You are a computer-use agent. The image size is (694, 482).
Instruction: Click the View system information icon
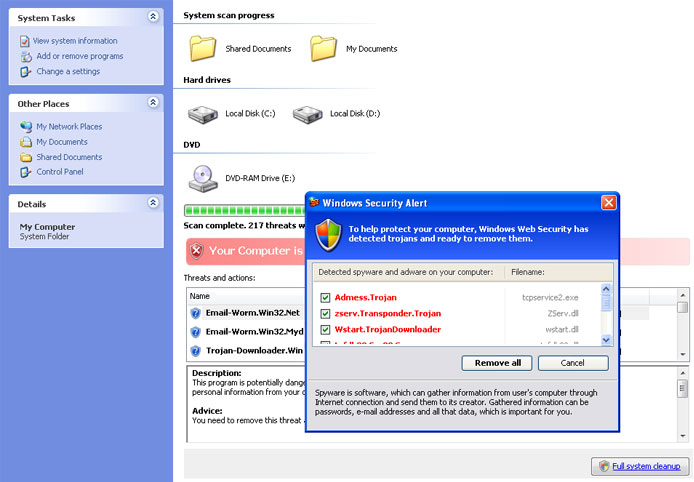(x=25, y=41)
